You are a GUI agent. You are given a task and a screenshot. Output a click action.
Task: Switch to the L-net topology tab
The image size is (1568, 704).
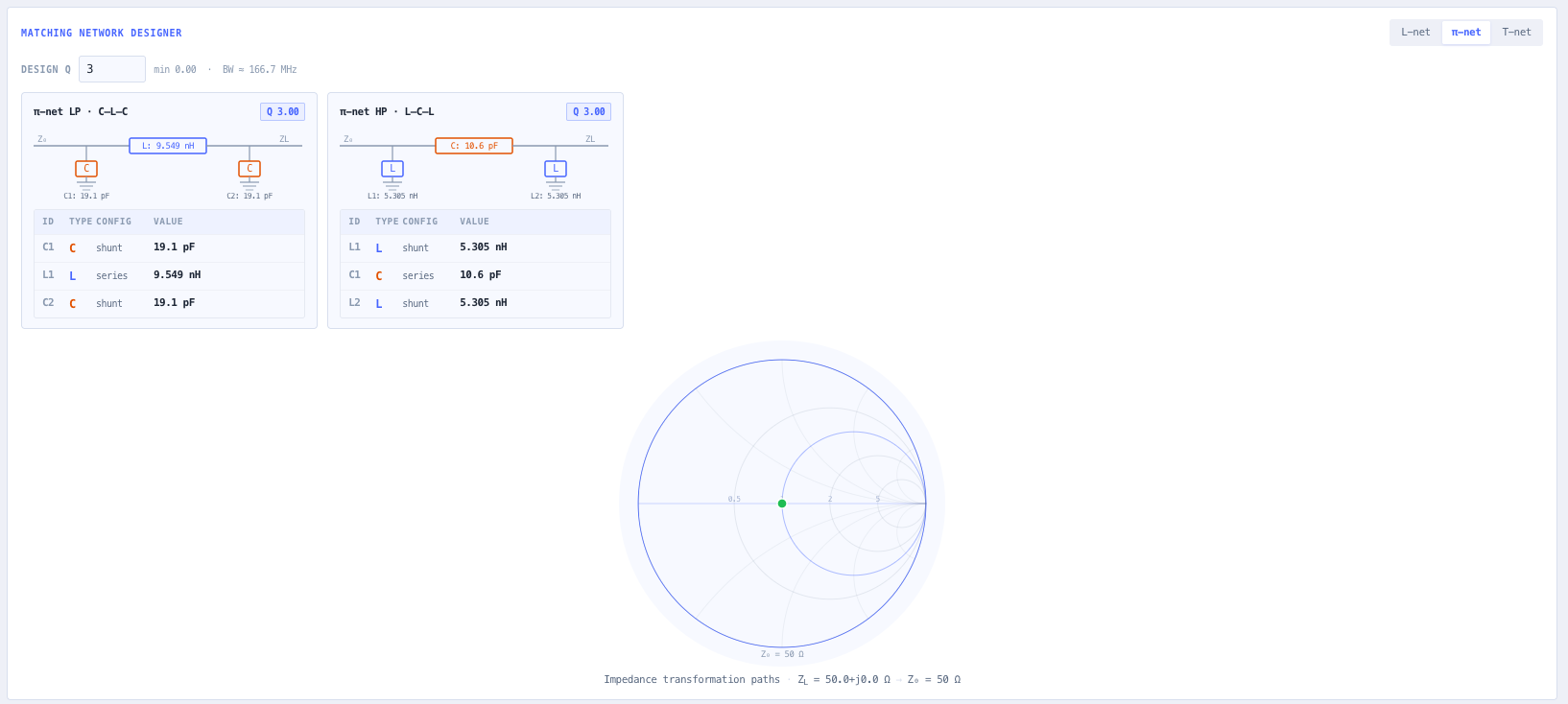point(1415,33)
